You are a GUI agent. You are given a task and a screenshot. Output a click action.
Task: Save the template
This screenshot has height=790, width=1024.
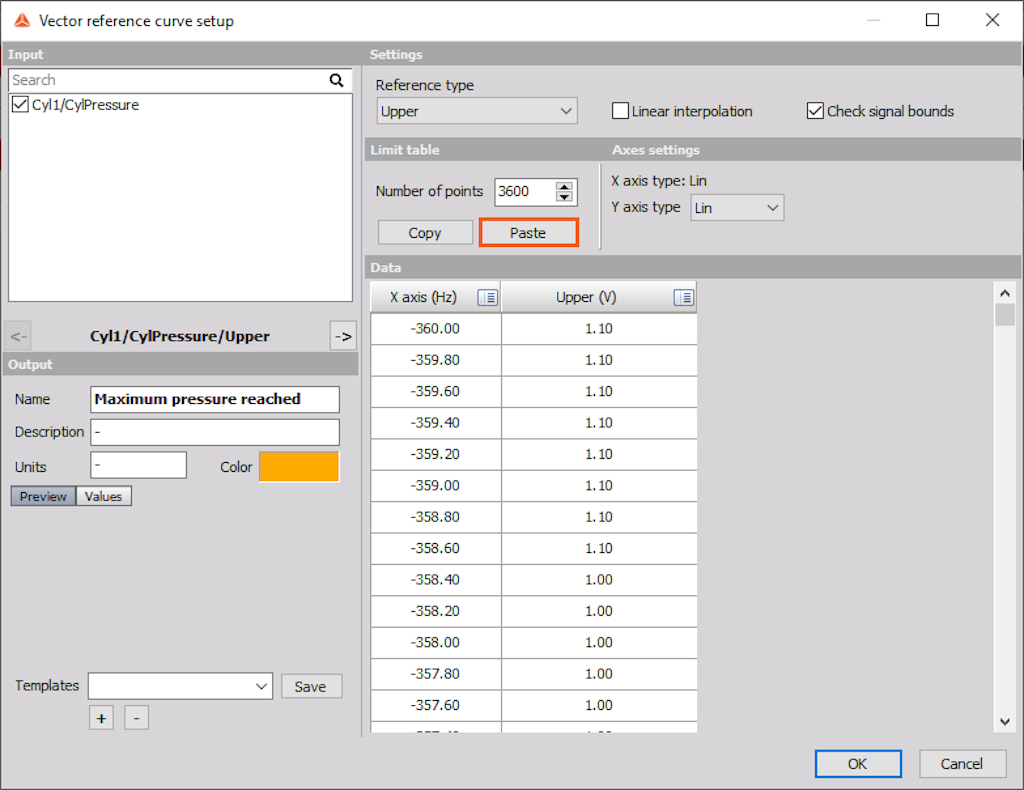point(311,686)
